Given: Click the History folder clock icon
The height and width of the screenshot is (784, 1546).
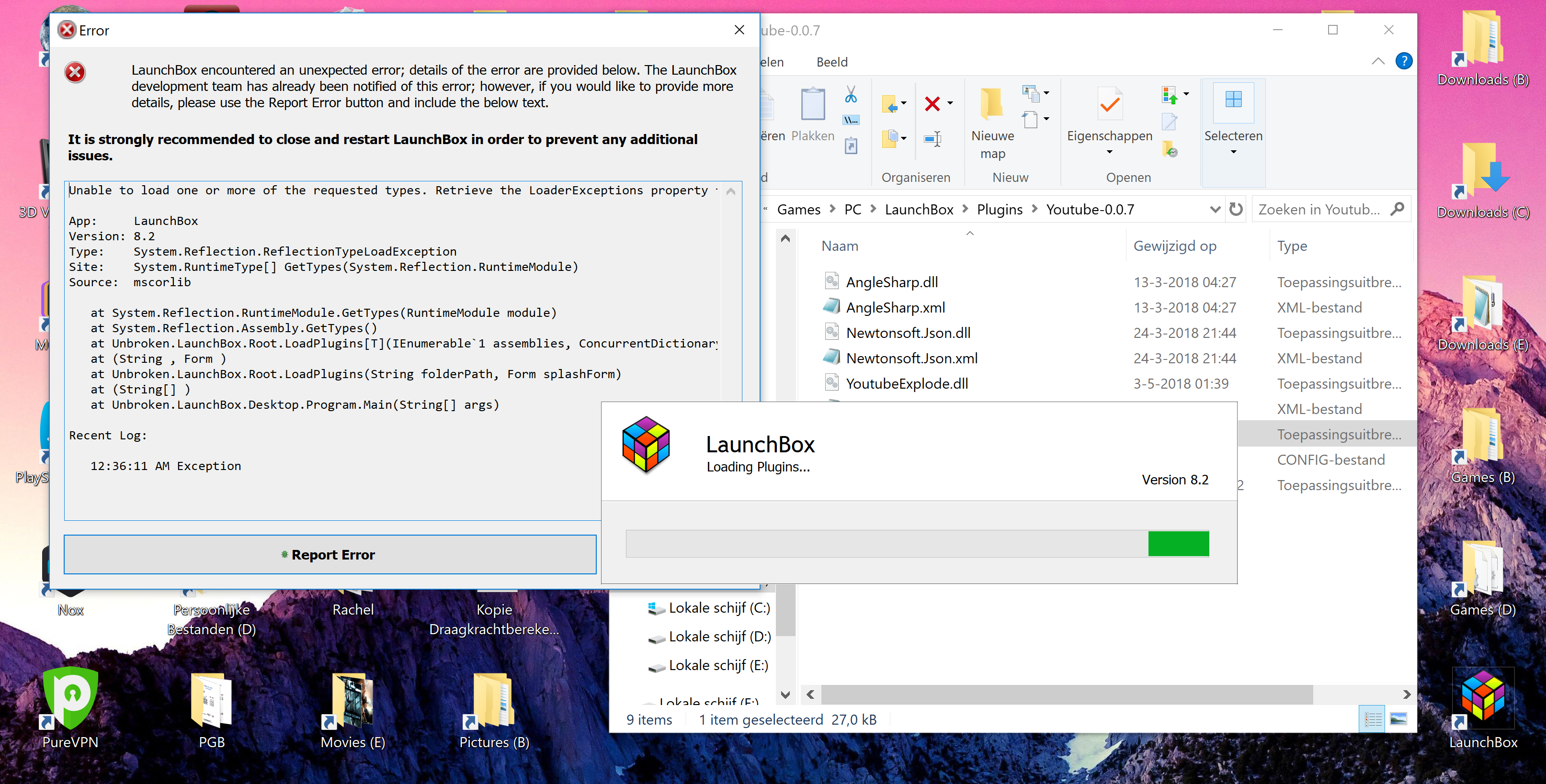Looking at the screenshot, I should pyautogui.click(x=1169, y=148).
